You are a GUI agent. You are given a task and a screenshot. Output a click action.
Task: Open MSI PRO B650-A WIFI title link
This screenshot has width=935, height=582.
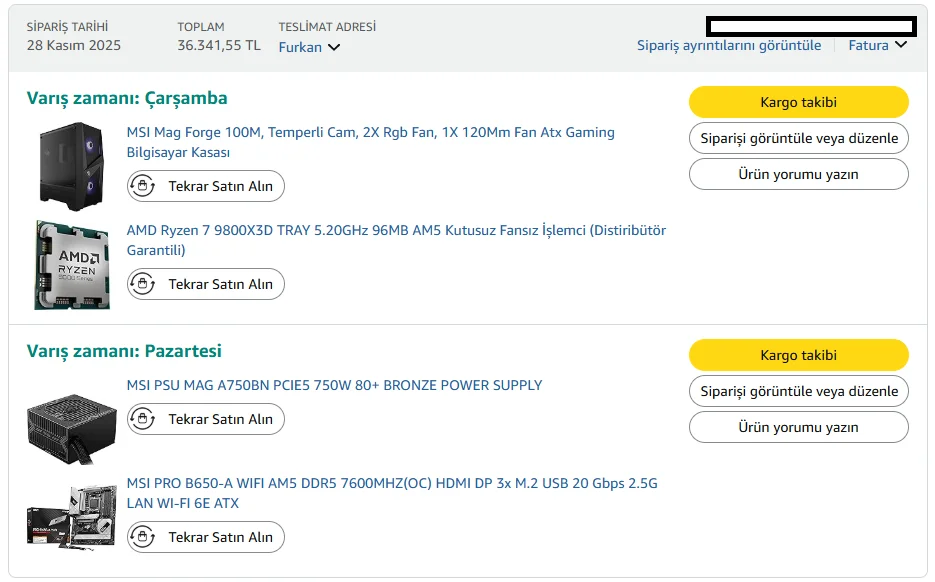391,484
